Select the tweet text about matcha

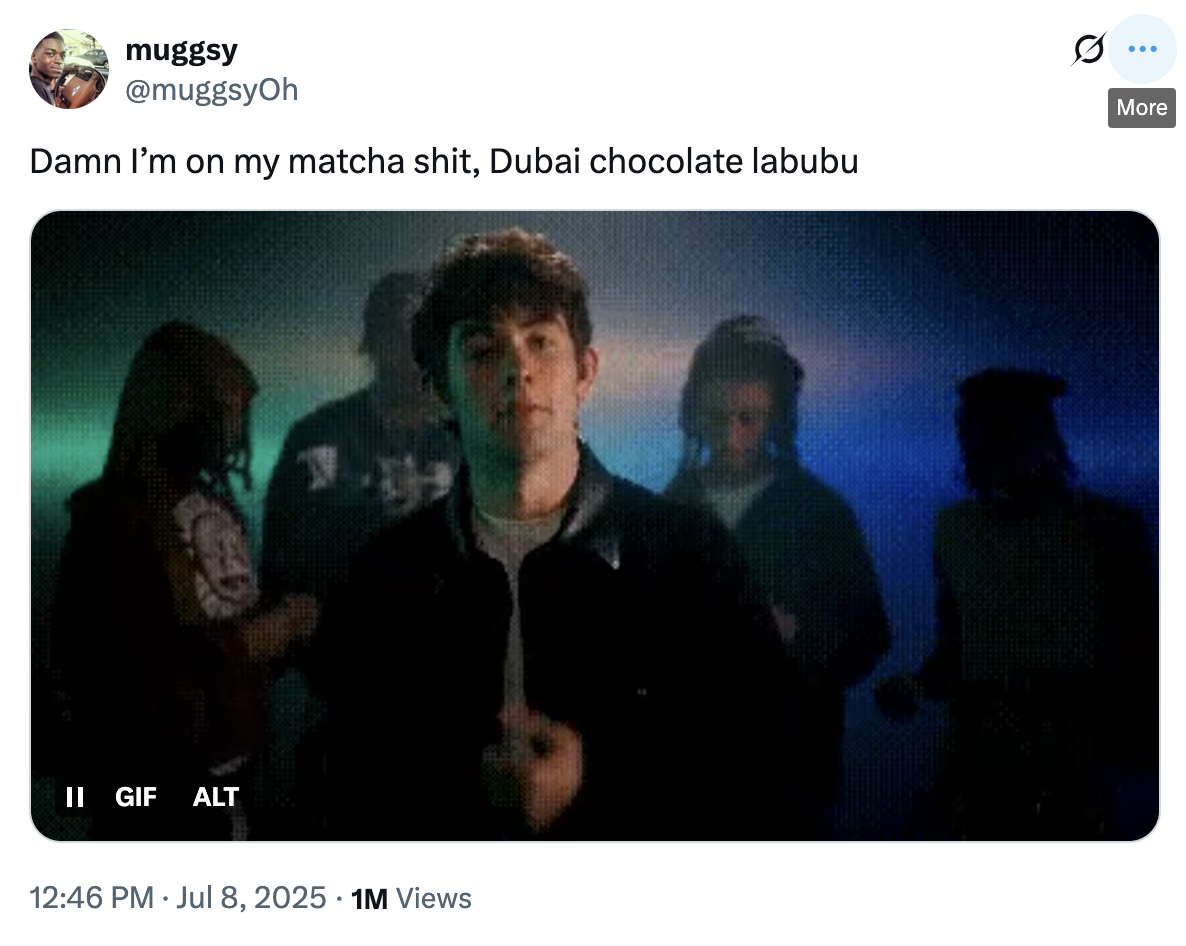point(444,161)
